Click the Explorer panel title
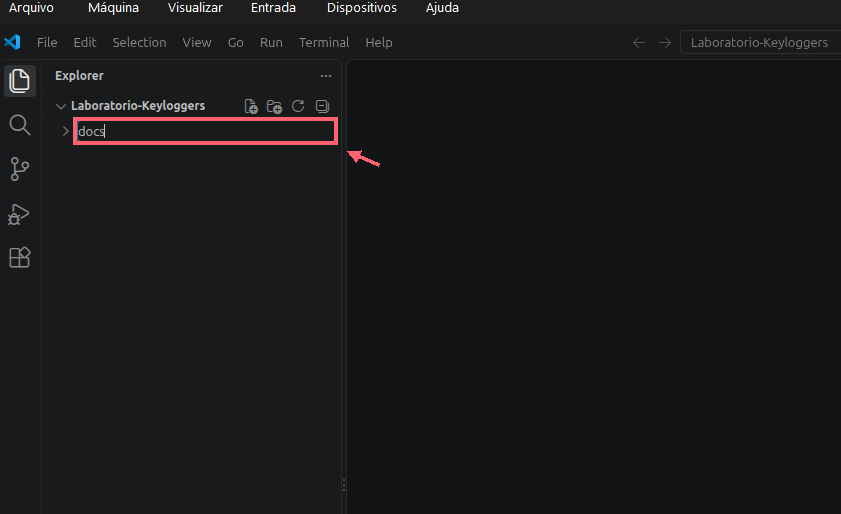This screenshot has width=841, height=514. [x=79, y=76]
